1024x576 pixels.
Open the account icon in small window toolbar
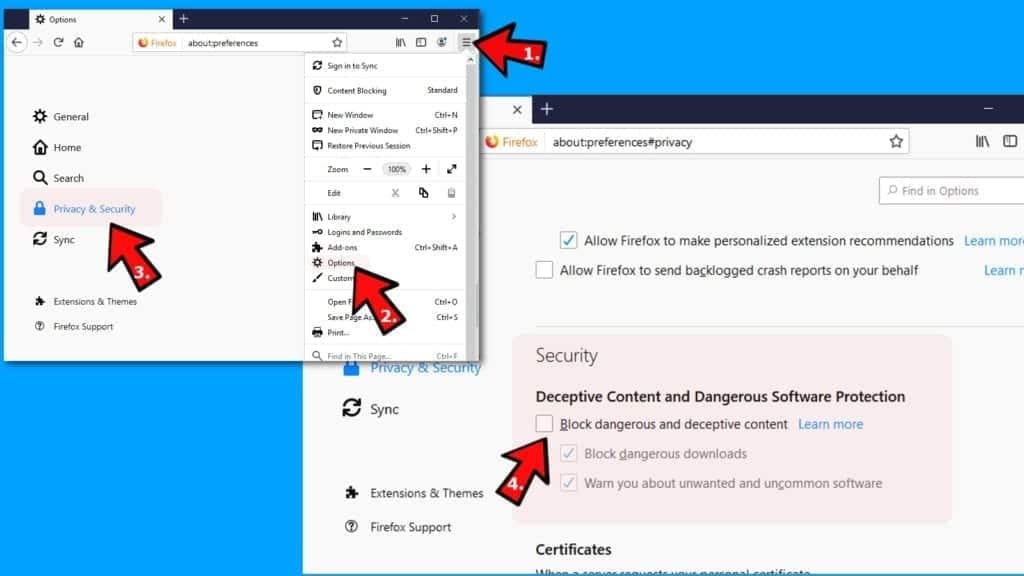pyautogui.click(x=442, y=42)
